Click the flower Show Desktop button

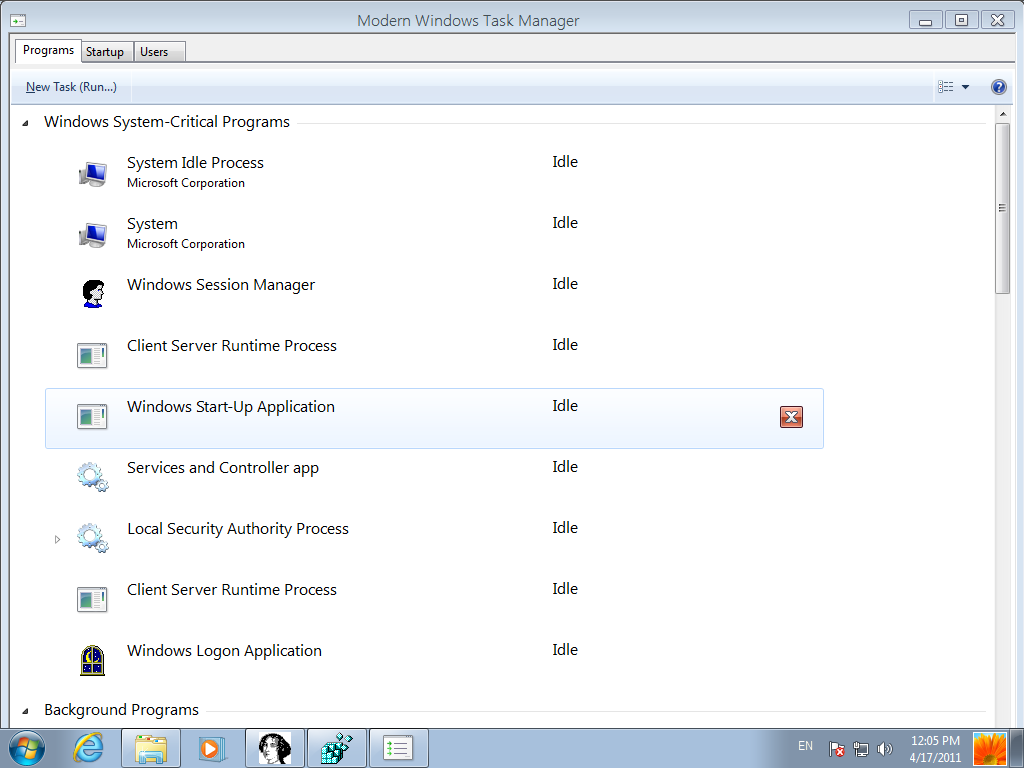[989, 749]
